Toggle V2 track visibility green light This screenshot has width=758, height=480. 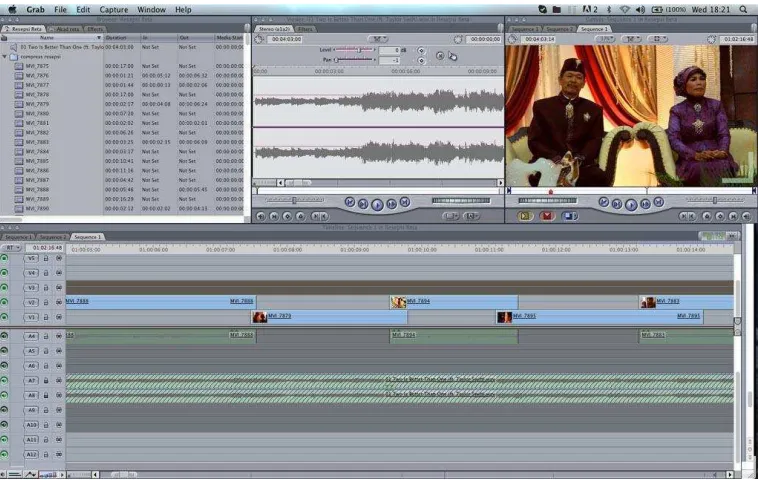click(4, 302)
